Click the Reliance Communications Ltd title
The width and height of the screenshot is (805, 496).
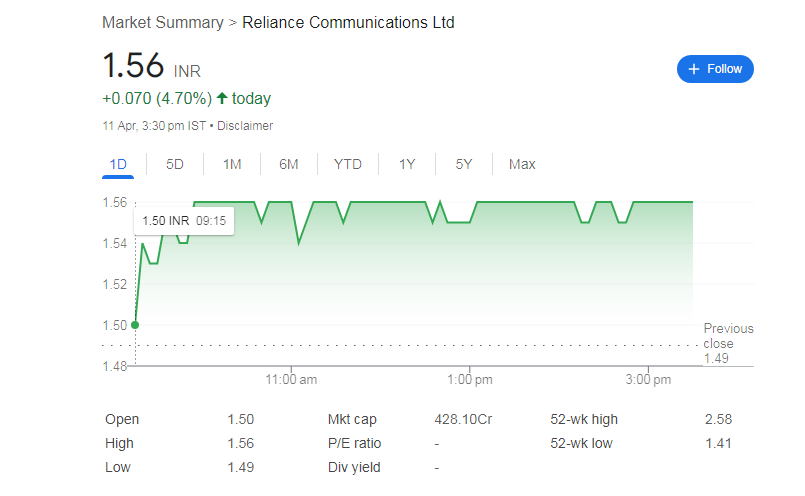pos(348,23)
